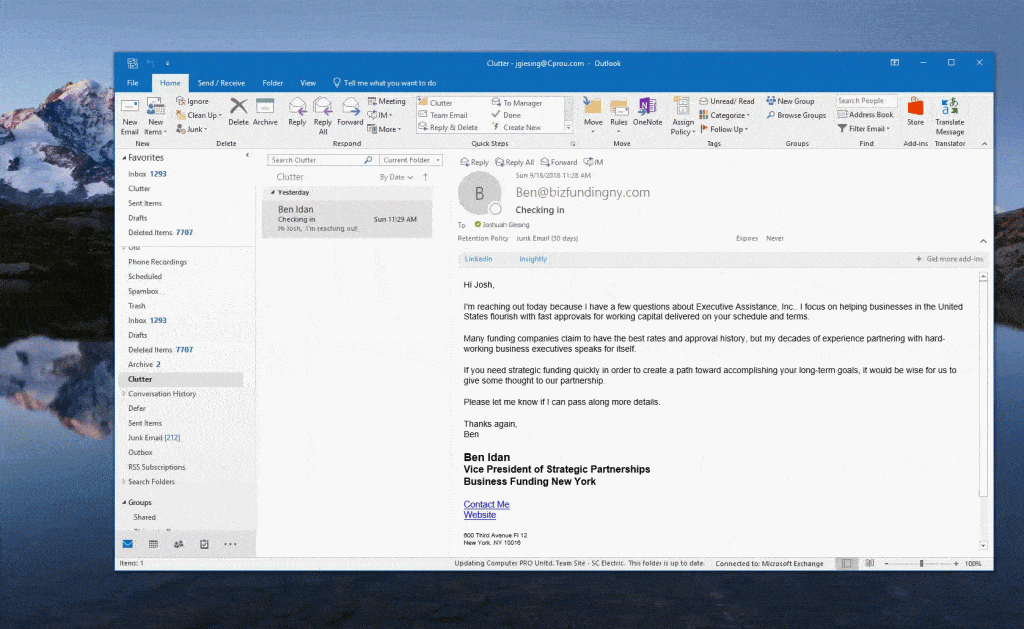Open the Move to folder icon
The image size is (1024, 629).
click(593, 106)
